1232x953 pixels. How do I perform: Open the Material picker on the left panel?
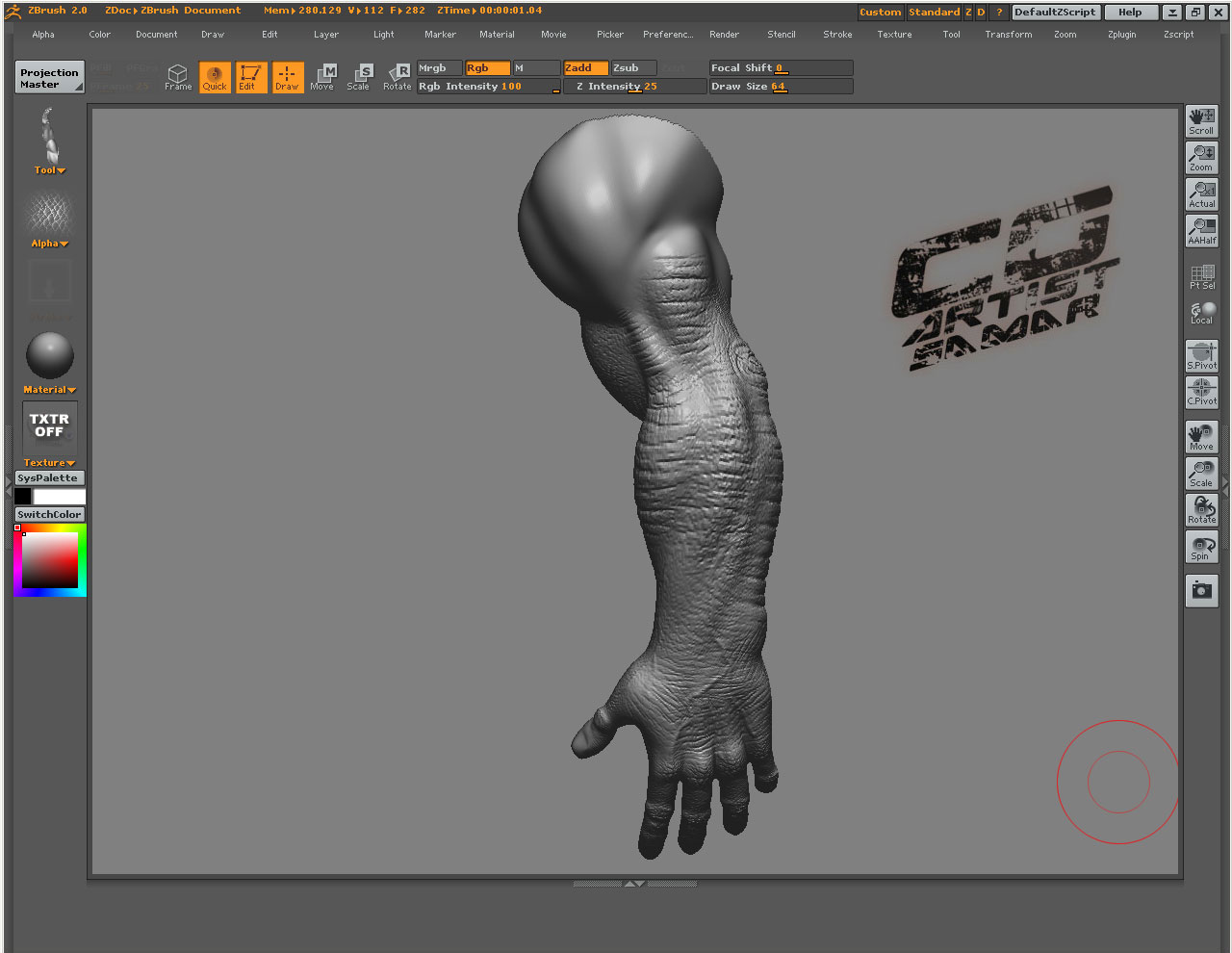coord(49,389)
